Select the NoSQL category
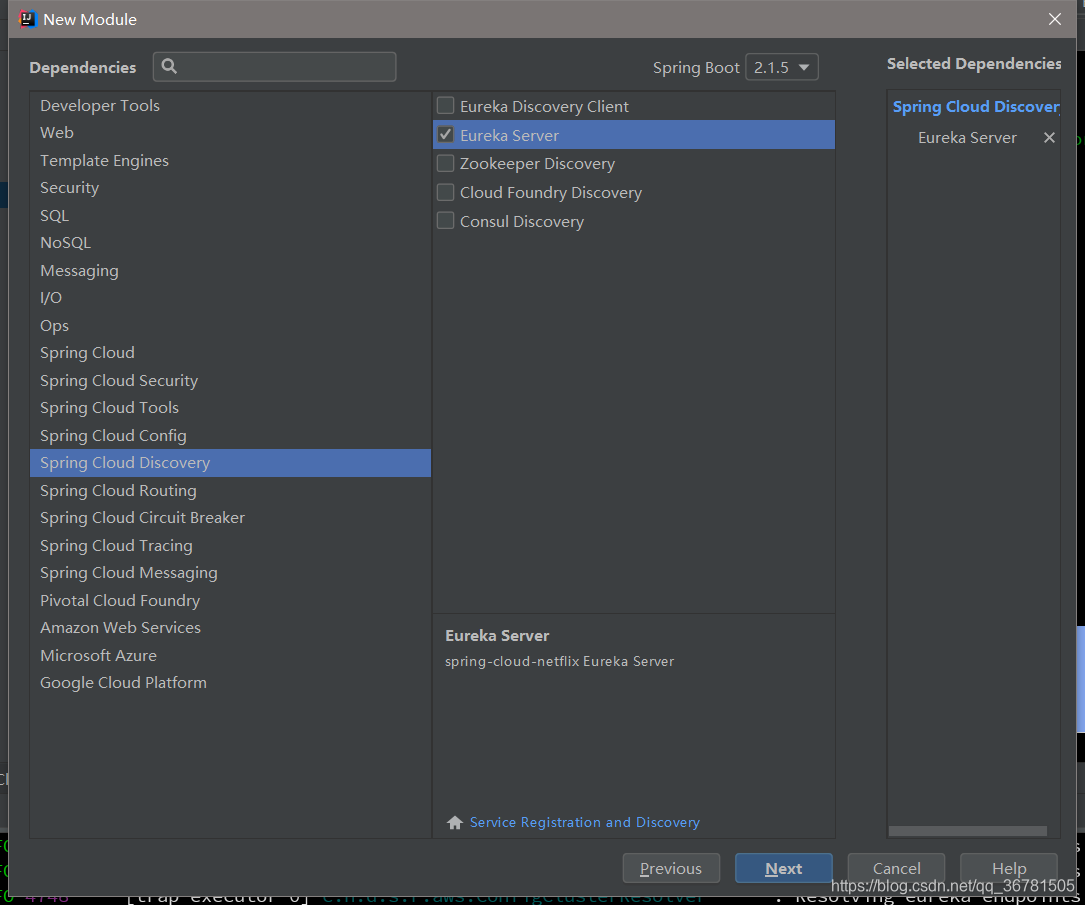The image size is (1085, 905). 230,243
